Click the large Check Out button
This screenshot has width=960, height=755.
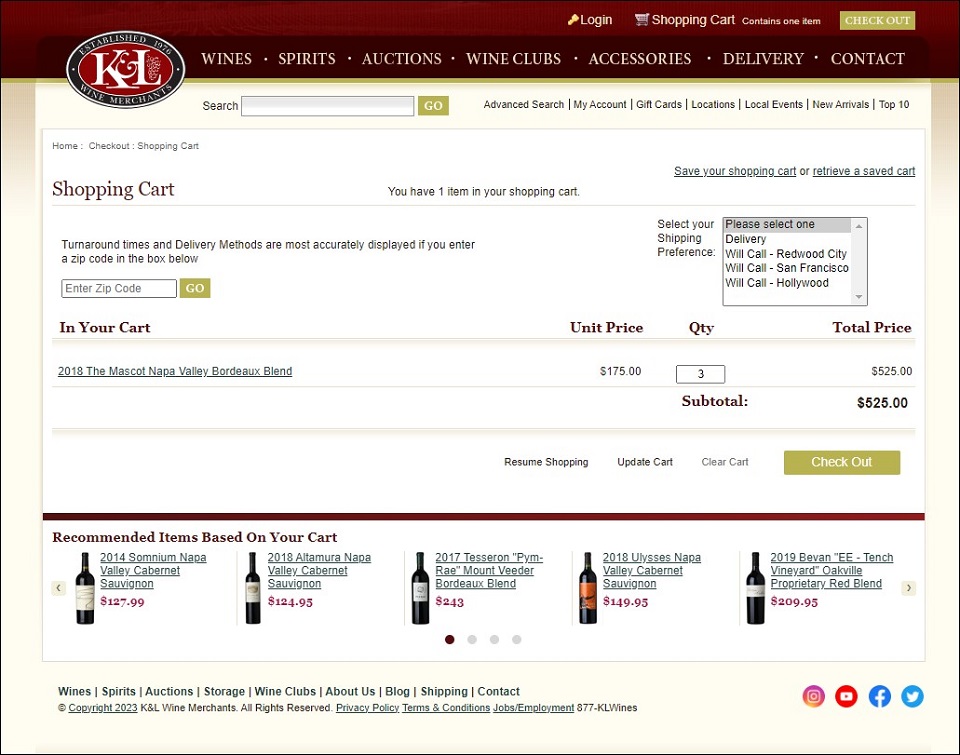click(x=842, y=462)
